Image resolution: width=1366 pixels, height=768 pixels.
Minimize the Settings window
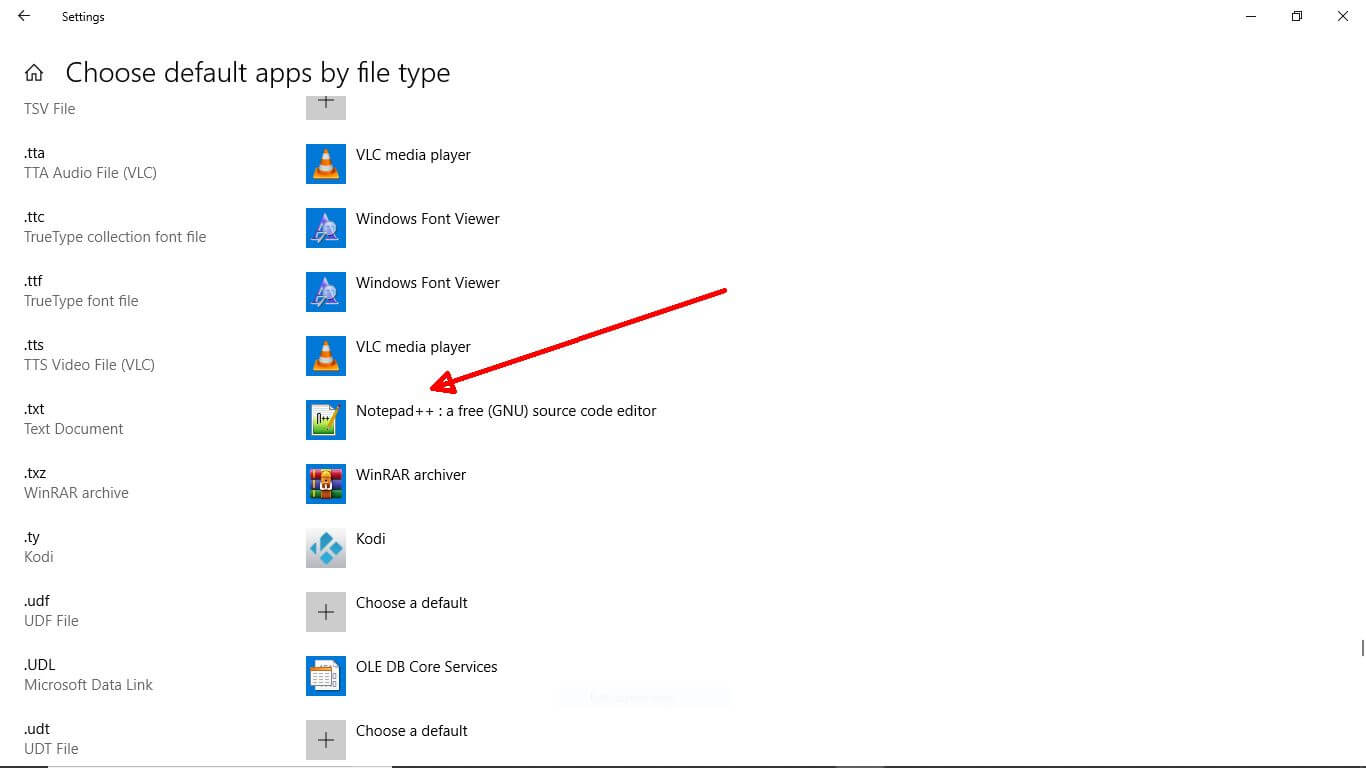(1251, 16)
